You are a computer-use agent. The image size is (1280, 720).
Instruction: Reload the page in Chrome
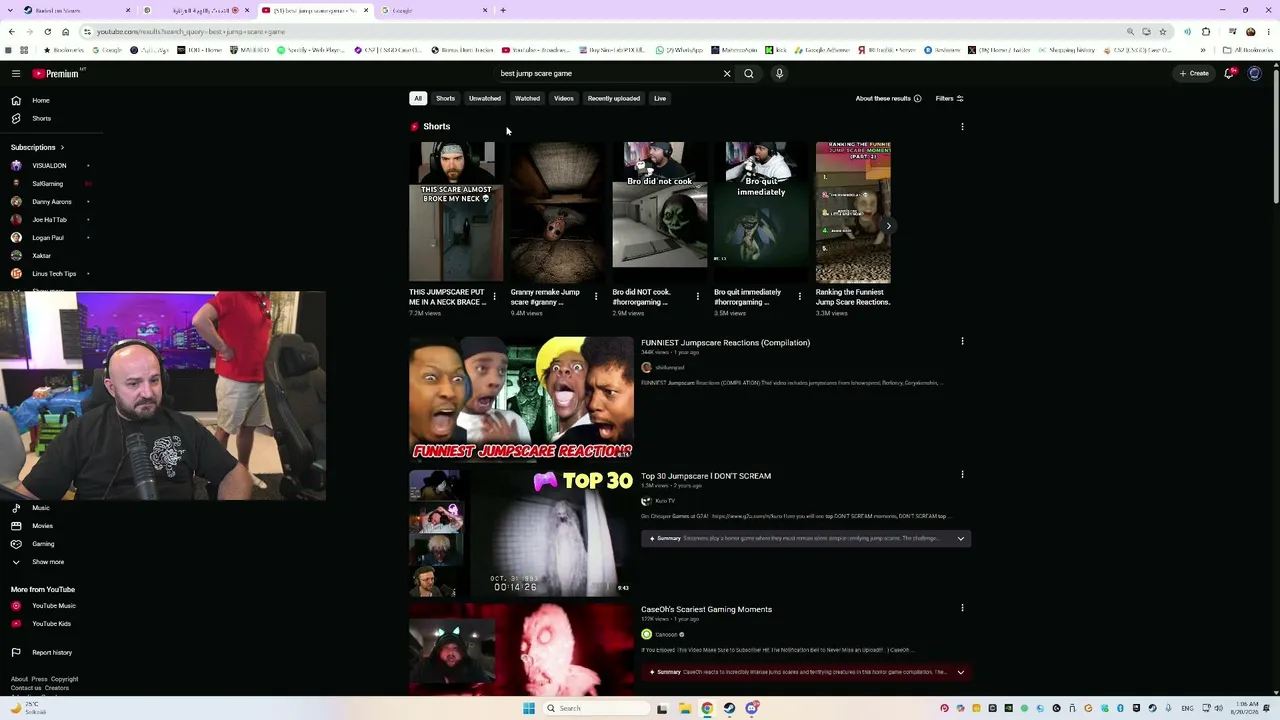tap(47, 32)
